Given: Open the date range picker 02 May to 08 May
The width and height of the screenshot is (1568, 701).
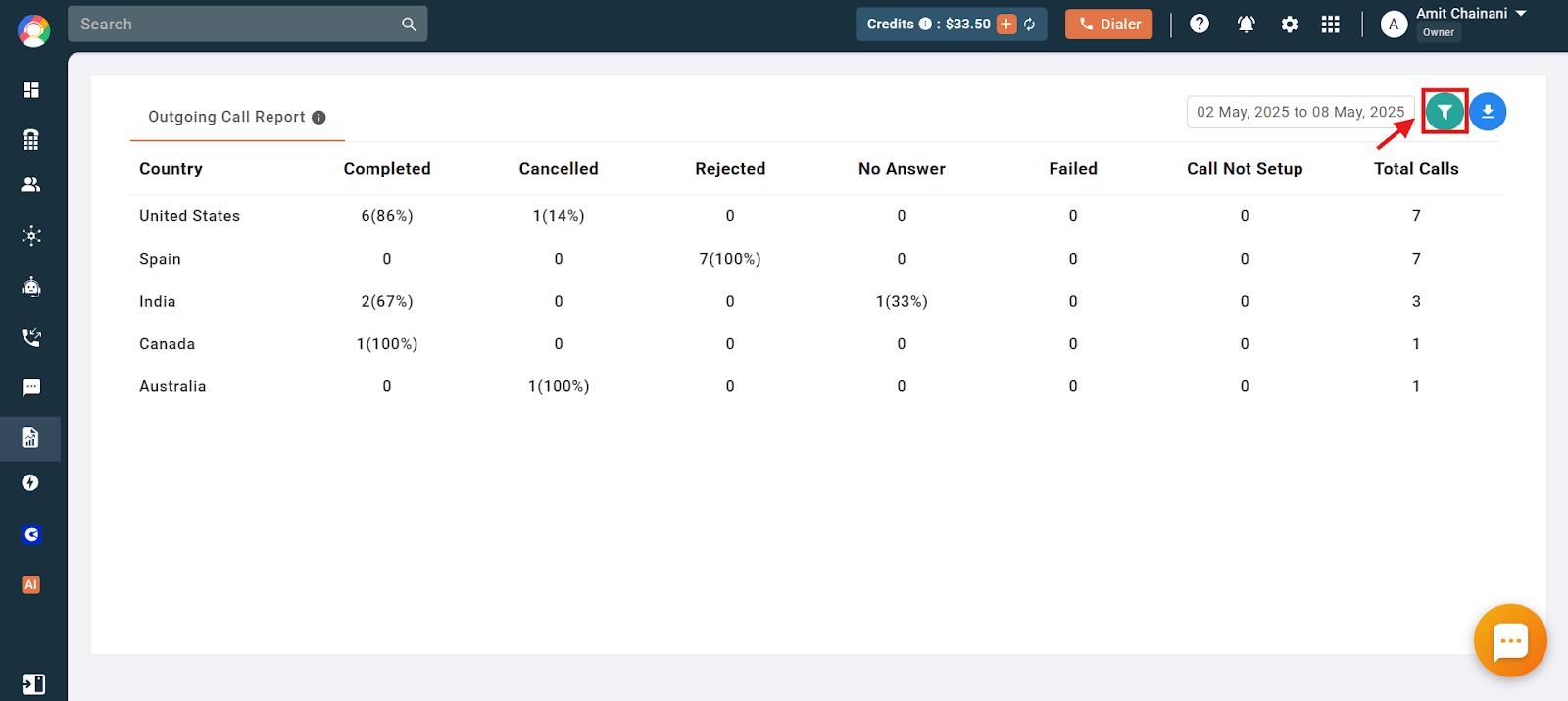Looking at the screenshot, I should (1300, 112).
